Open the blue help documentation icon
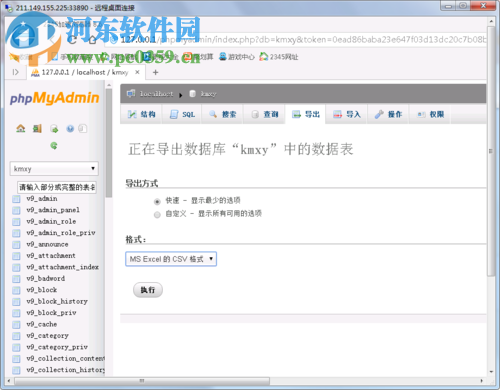 coord(70,128)
